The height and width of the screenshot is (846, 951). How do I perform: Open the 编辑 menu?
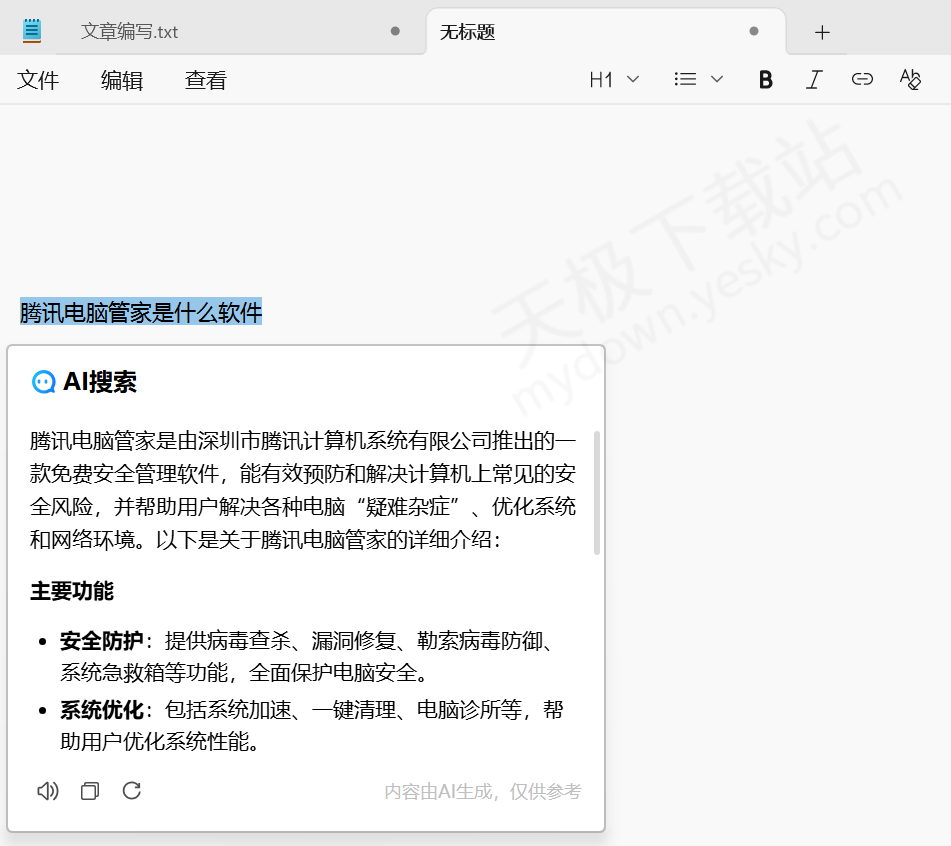(122, 81)
